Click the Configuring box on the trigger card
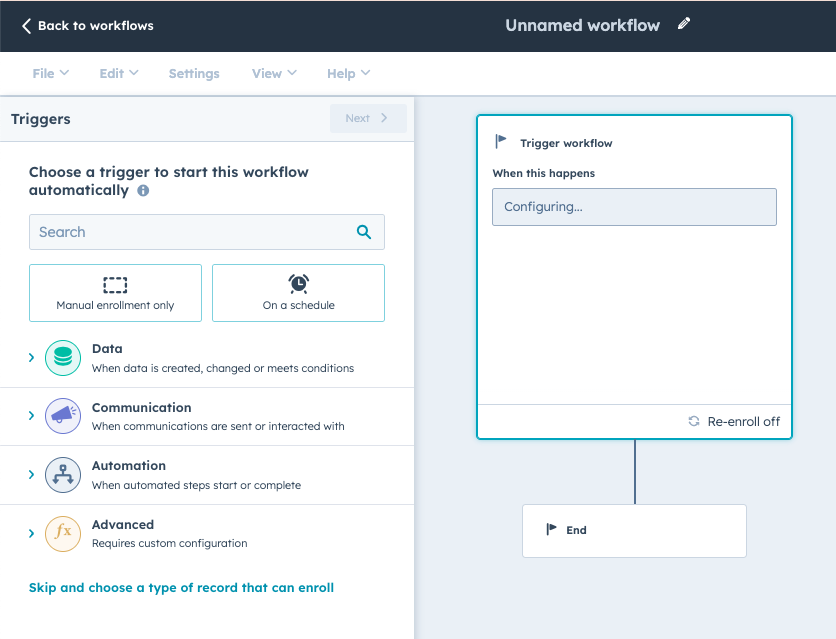The image size is (836, 639). pos(634,206)
